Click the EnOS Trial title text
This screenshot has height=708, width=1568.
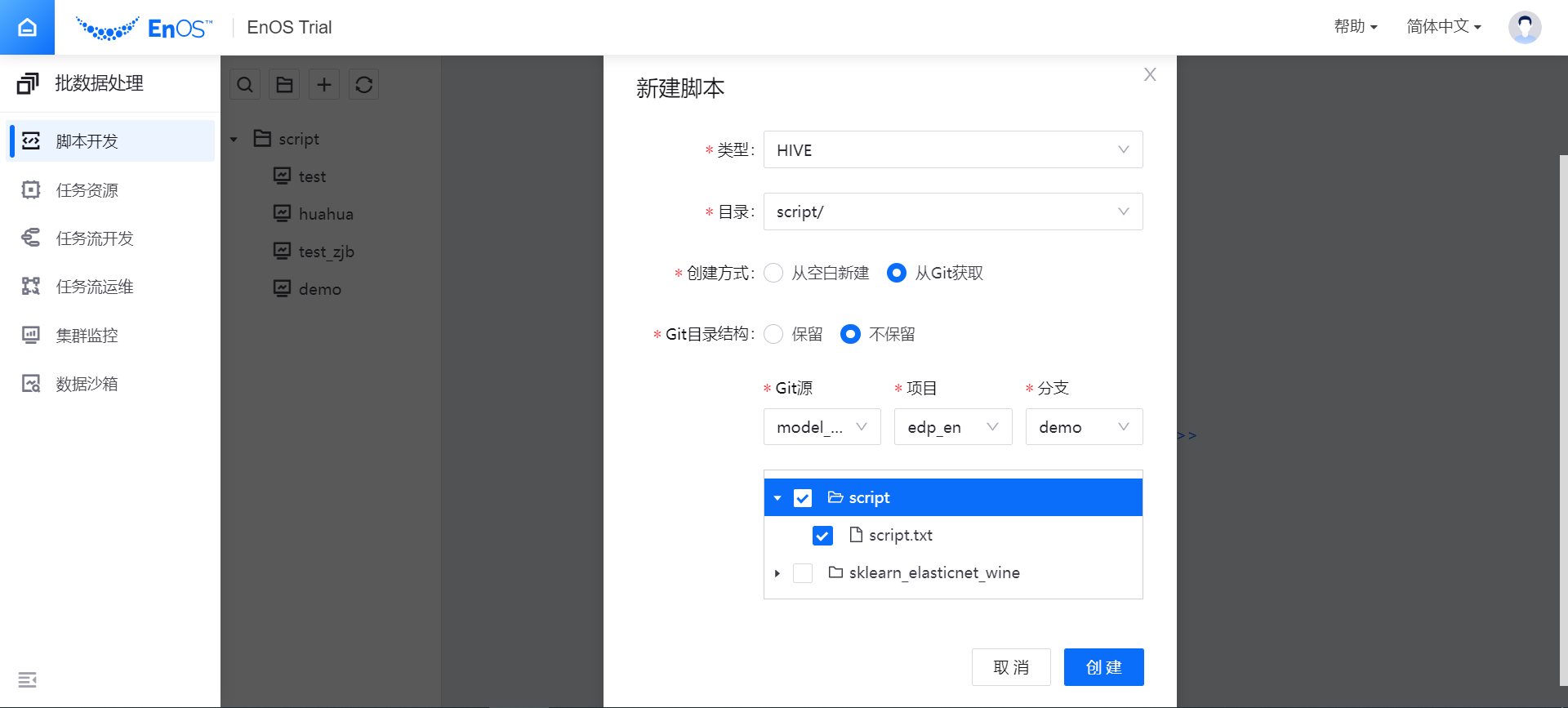click(x=289, y=27)
